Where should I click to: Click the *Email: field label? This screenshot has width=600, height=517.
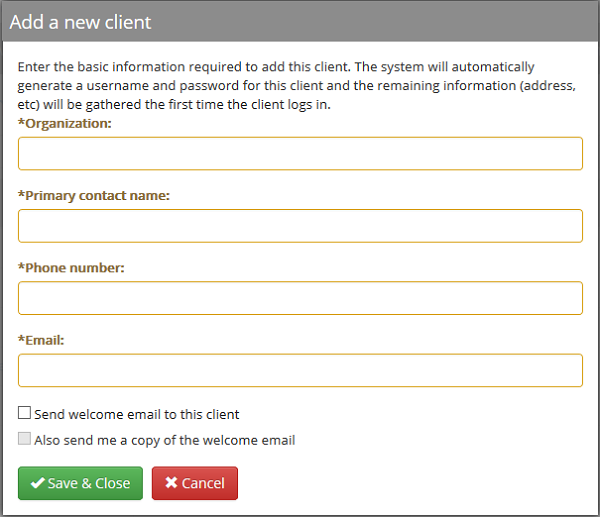[44, 340]
